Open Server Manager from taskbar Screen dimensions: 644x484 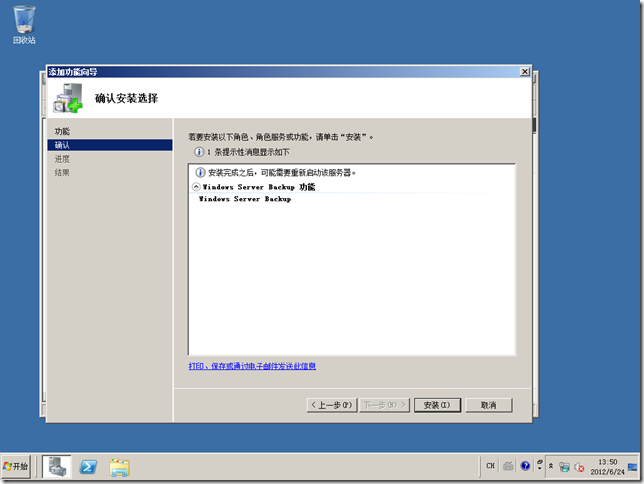tap(57, 467)
